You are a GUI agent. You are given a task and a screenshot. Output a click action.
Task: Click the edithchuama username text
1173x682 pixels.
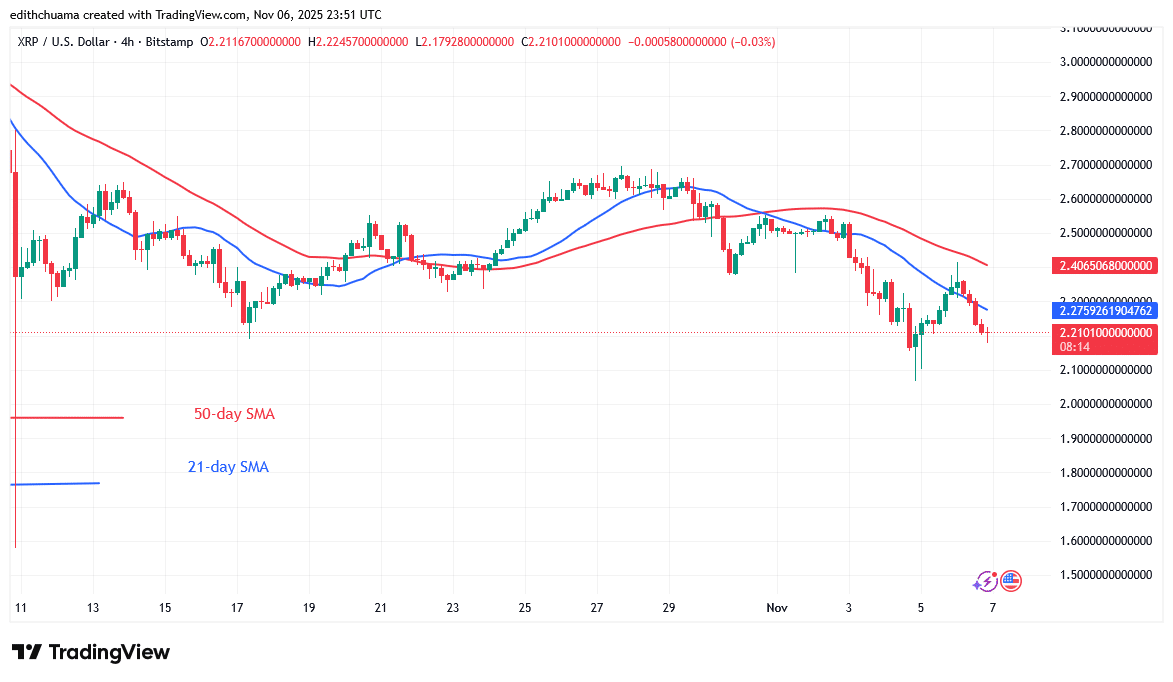coord(45,14)
